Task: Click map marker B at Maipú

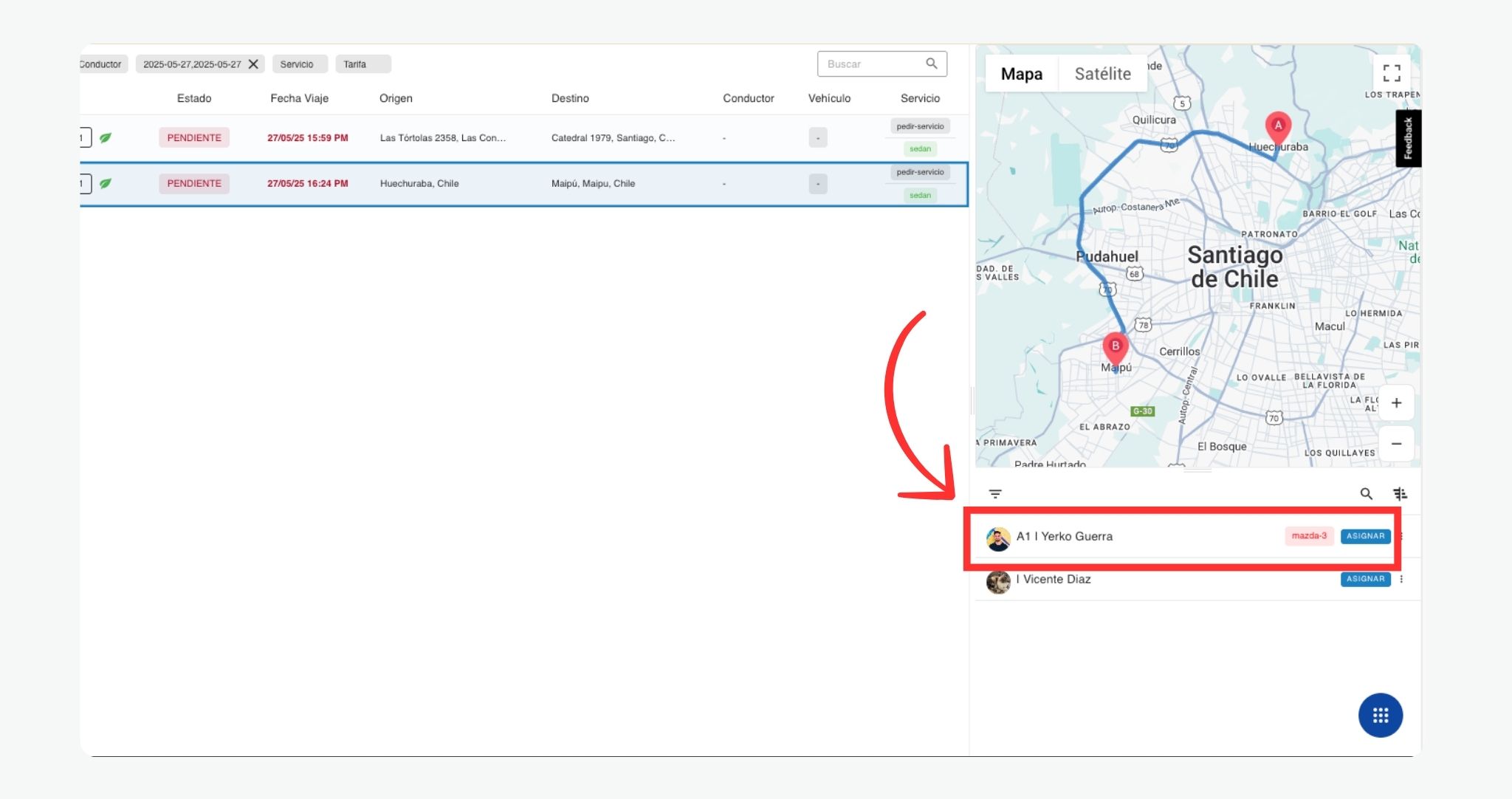Action: (1116, 348)
